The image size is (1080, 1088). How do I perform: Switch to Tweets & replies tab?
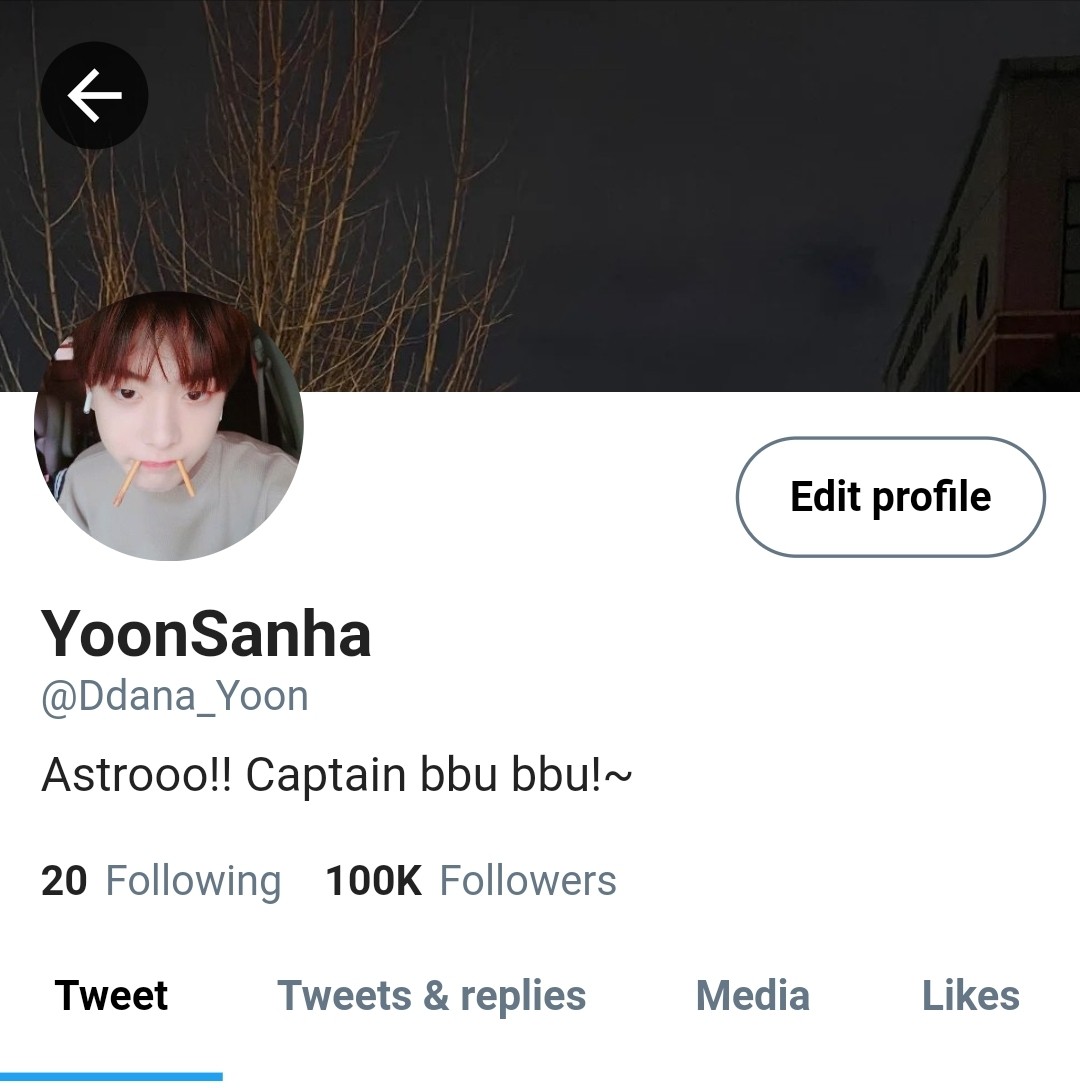431,996
